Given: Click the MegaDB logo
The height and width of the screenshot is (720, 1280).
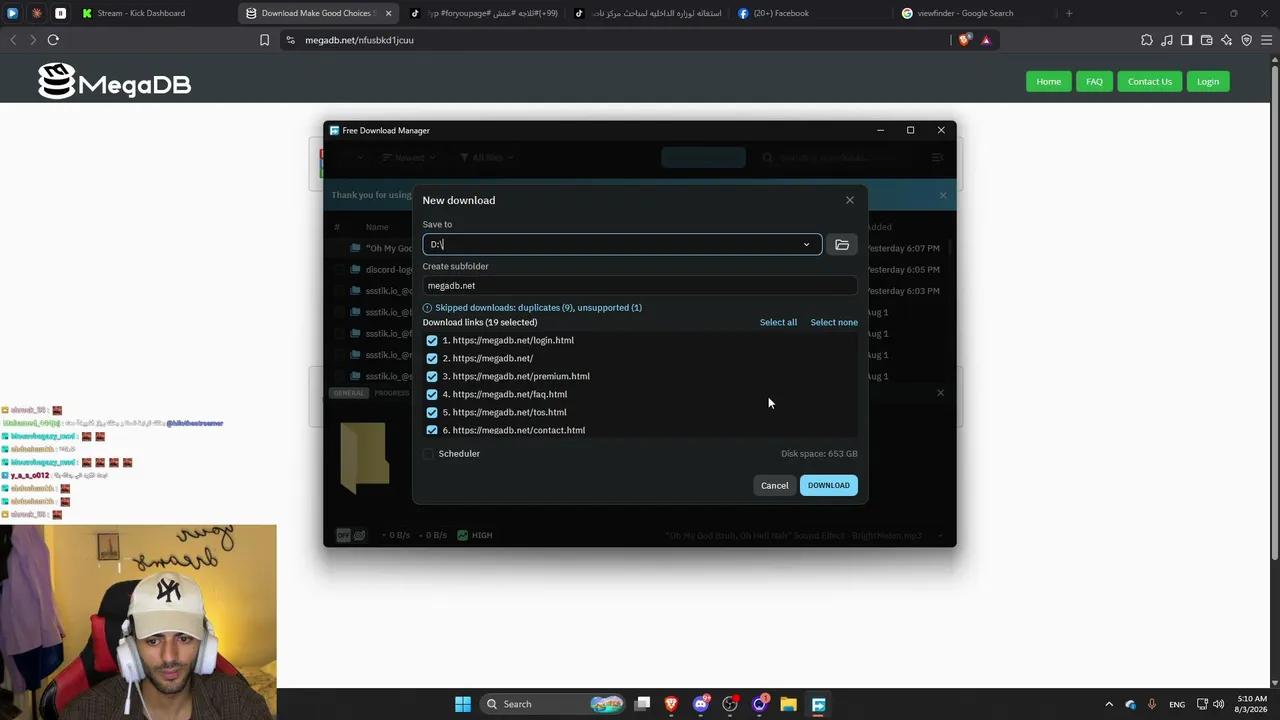Looking at the screenshot, I should (x=114, y=82).
